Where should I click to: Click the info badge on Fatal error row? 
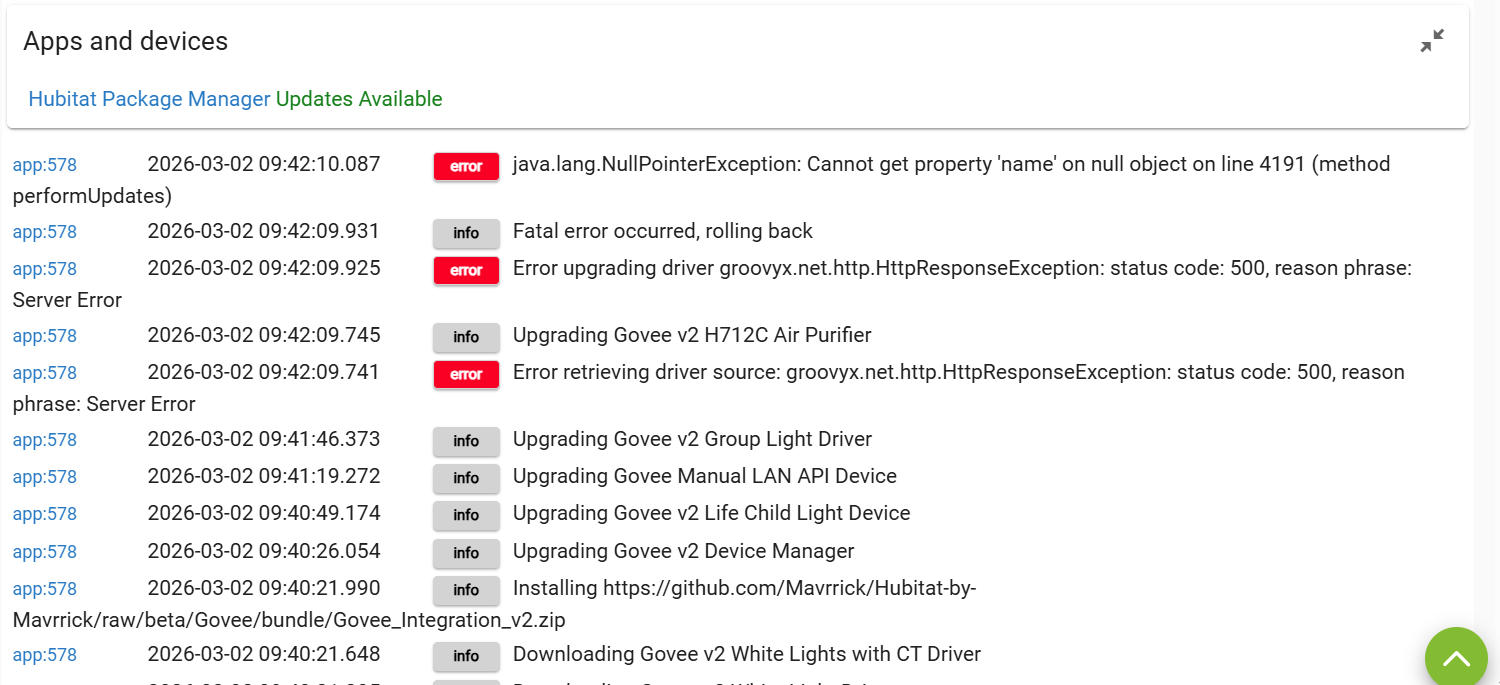466,233
